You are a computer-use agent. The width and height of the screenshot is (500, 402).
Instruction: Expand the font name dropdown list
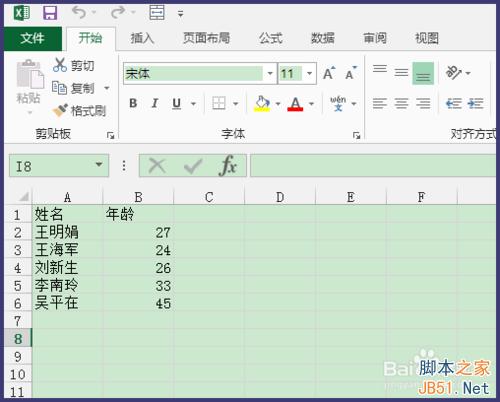tap(270, 73)
